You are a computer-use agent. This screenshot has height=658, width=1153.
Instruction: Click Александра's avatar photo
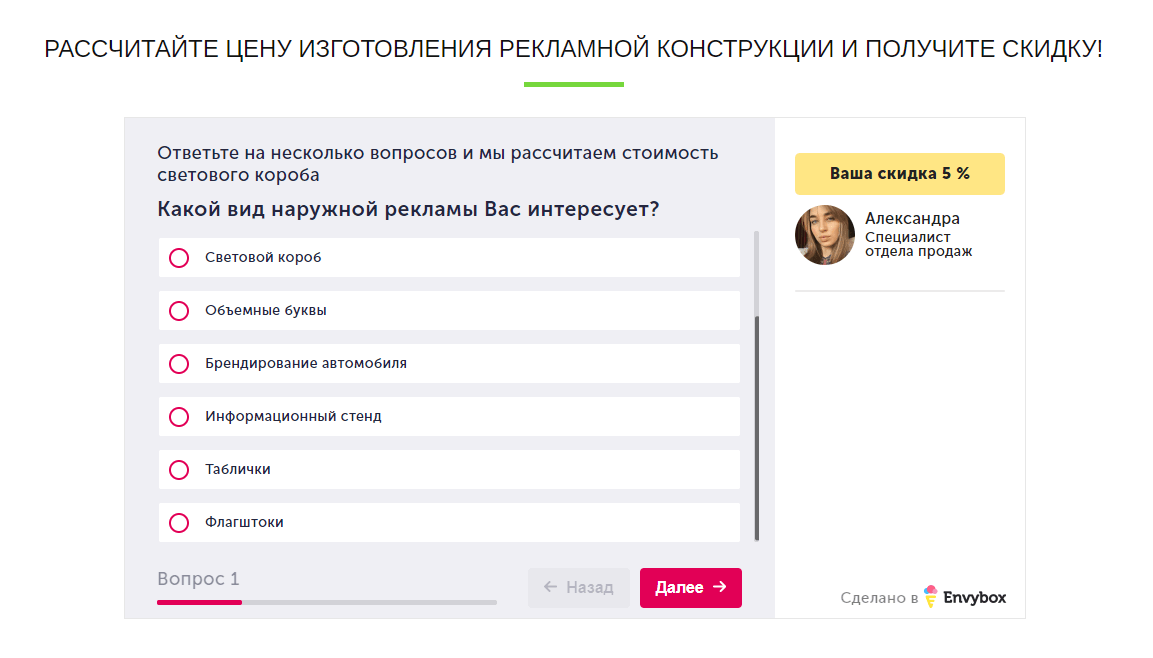(825, 235)
